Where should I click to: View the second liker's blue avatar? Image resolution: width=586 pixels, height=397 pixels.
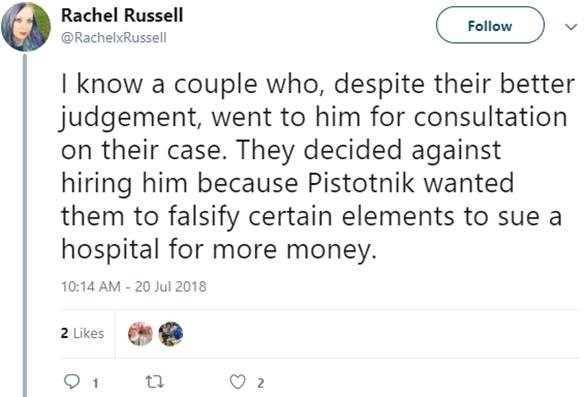coord(171,333)
